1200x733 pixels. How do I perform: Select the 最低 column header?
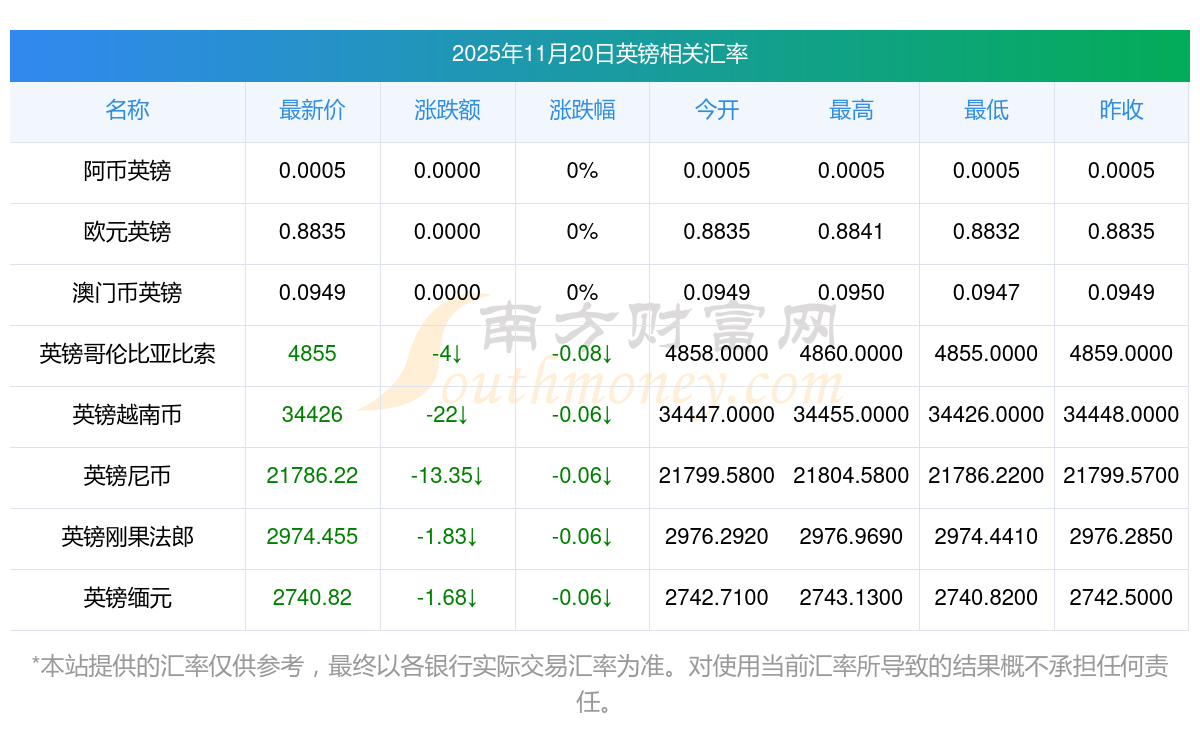986,110
